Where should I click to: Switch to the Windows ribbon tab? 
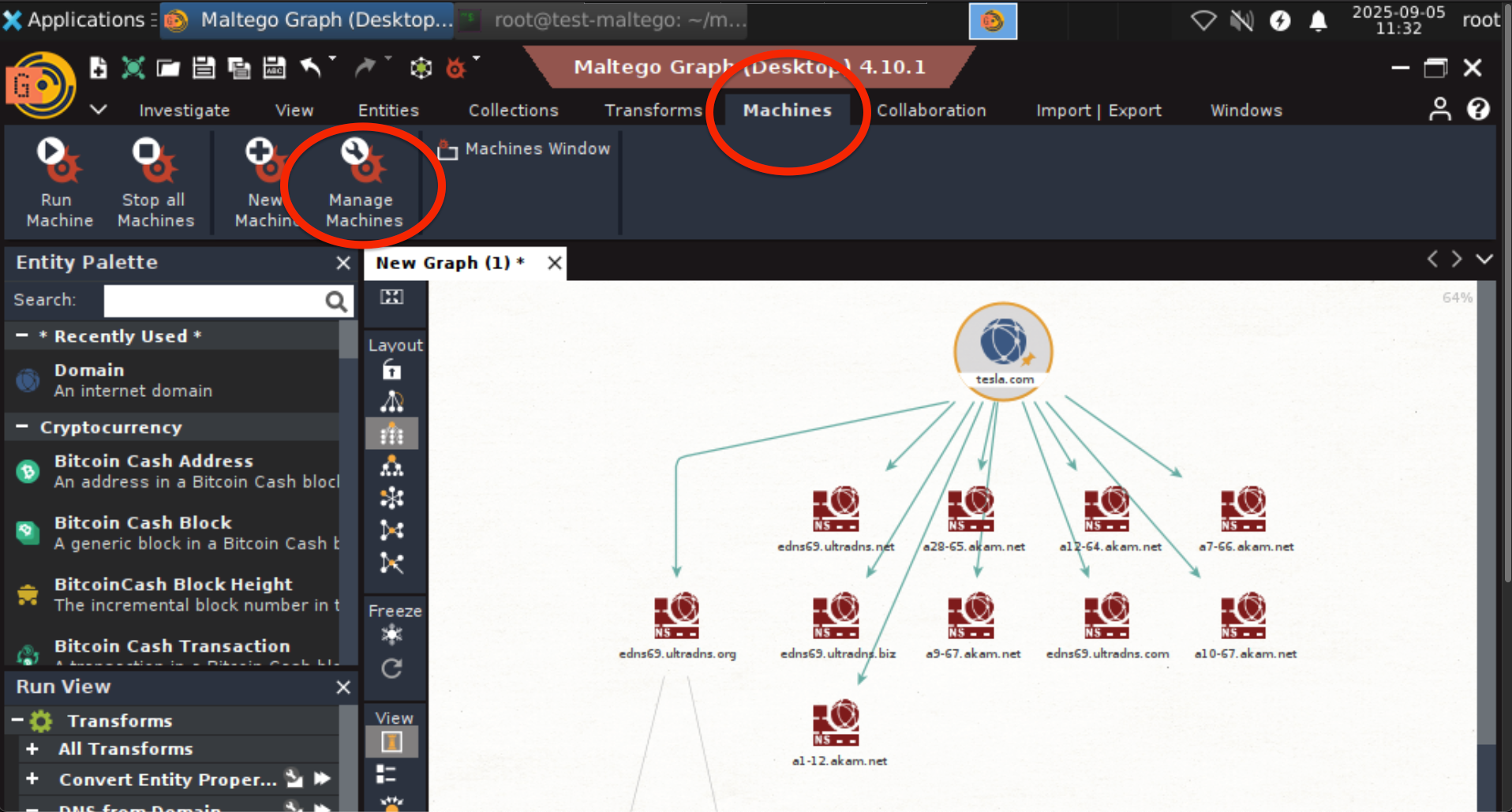(1246, 110)
